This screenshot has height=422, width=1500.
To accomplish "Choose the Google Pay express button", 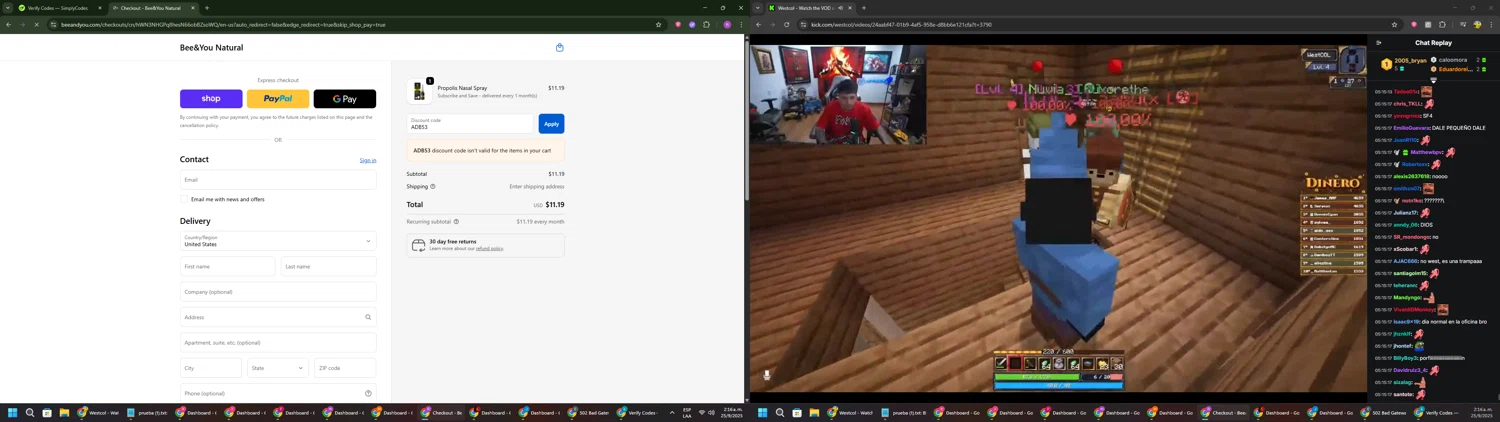I will tap(345, 99).
